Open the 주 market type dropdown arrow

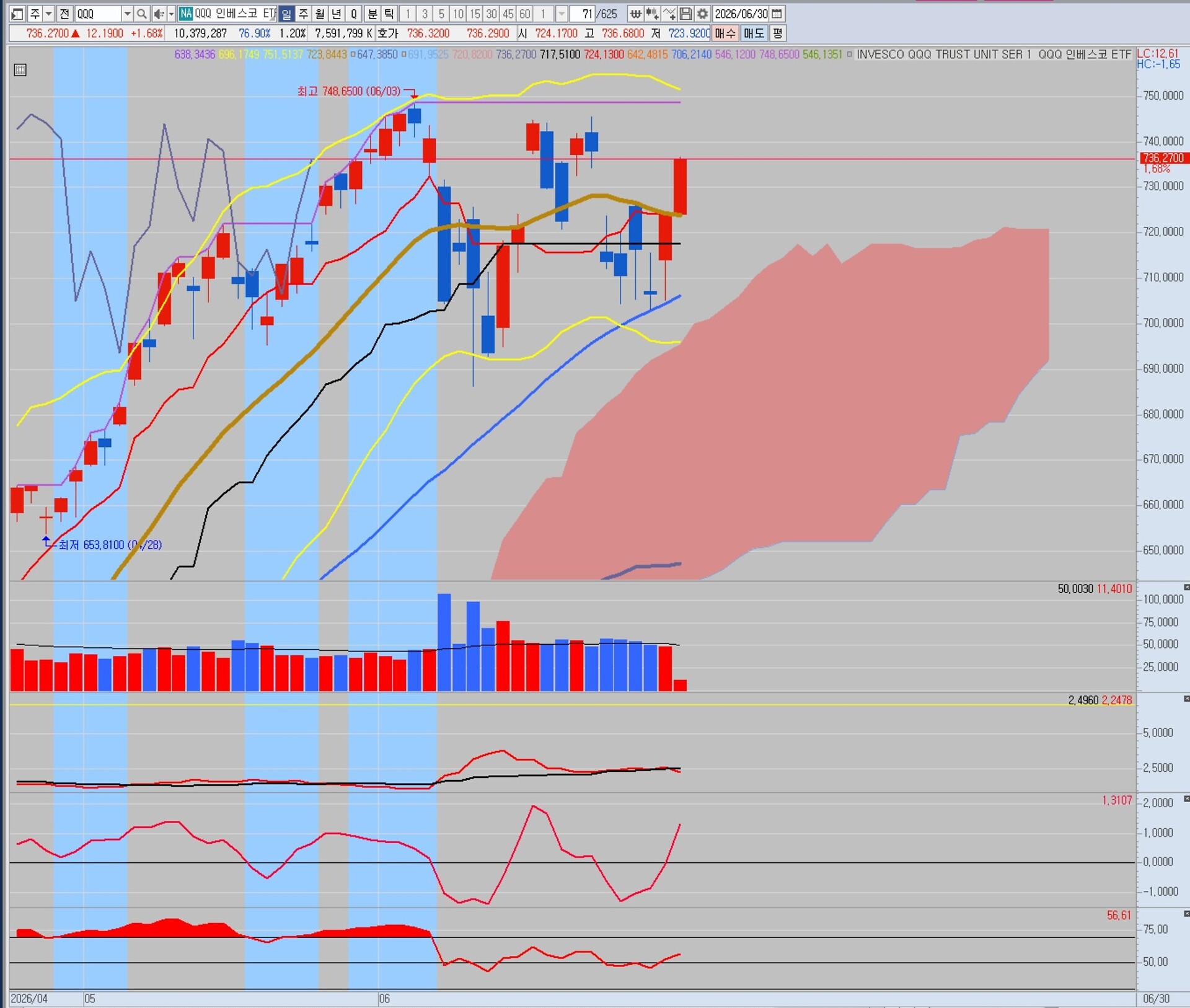(48, 14)
